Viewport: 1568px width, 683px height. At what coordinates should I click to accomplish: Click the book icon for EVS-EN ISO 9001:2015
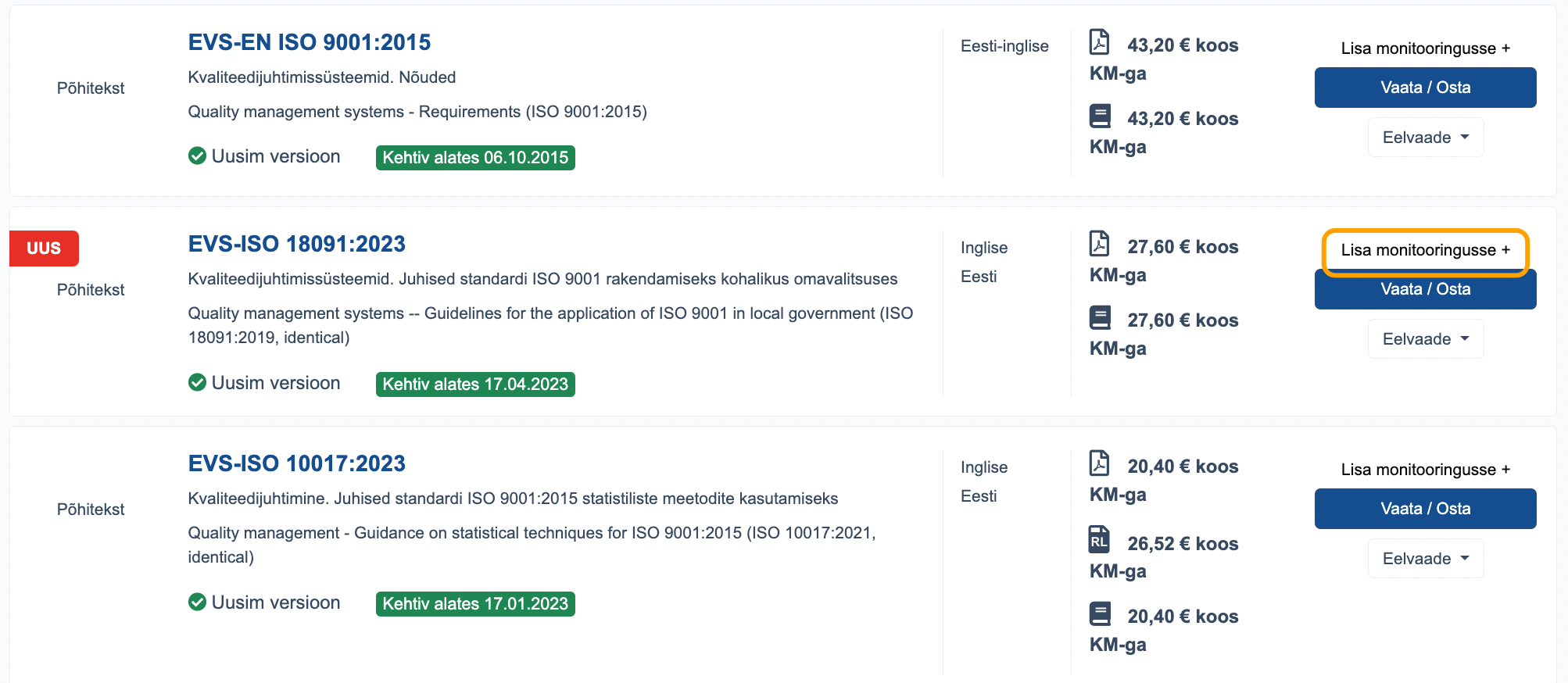click(1100, 116)
